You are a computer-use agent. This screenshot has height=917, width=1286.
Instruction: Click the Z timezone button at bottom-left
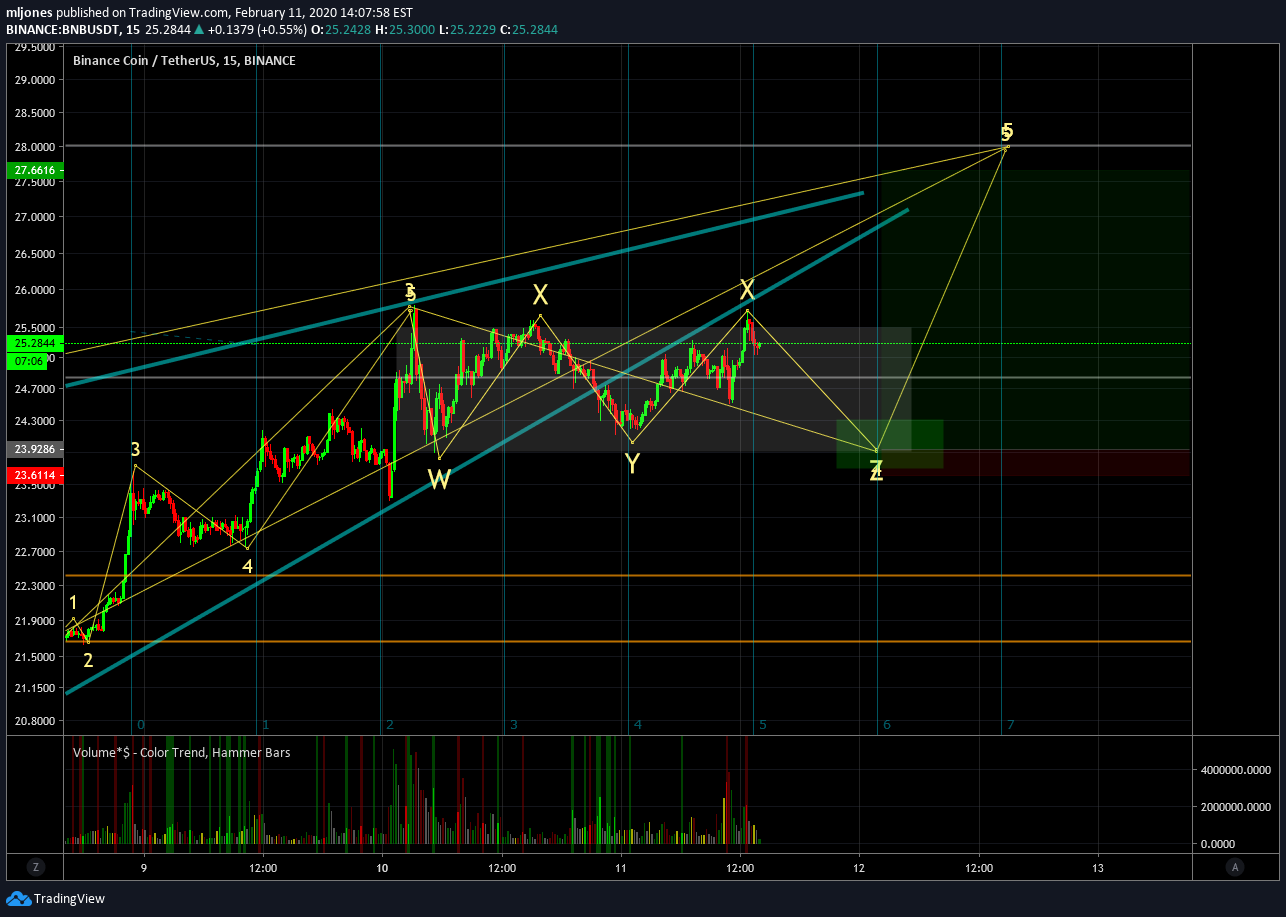click(35, 867)
